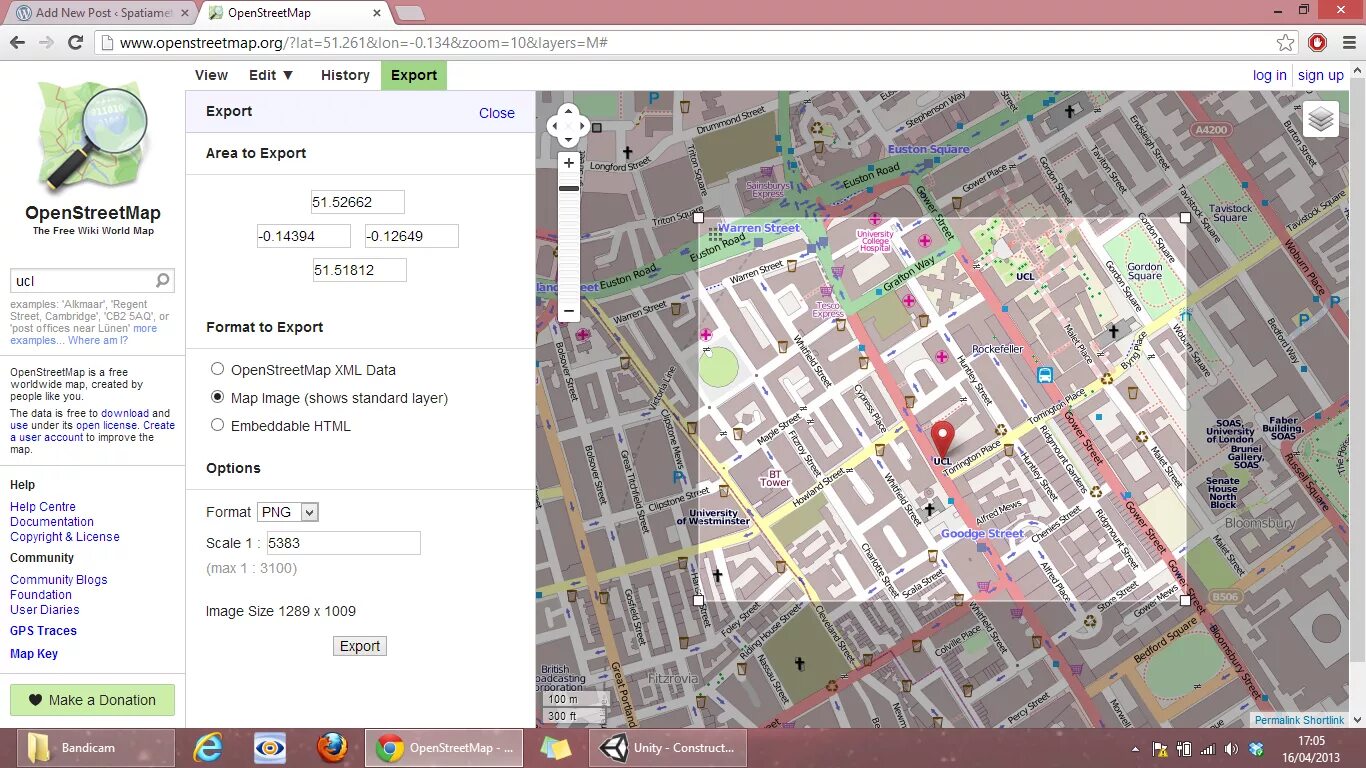Open the map layers switcher icon

click(x=1321, y=120)
